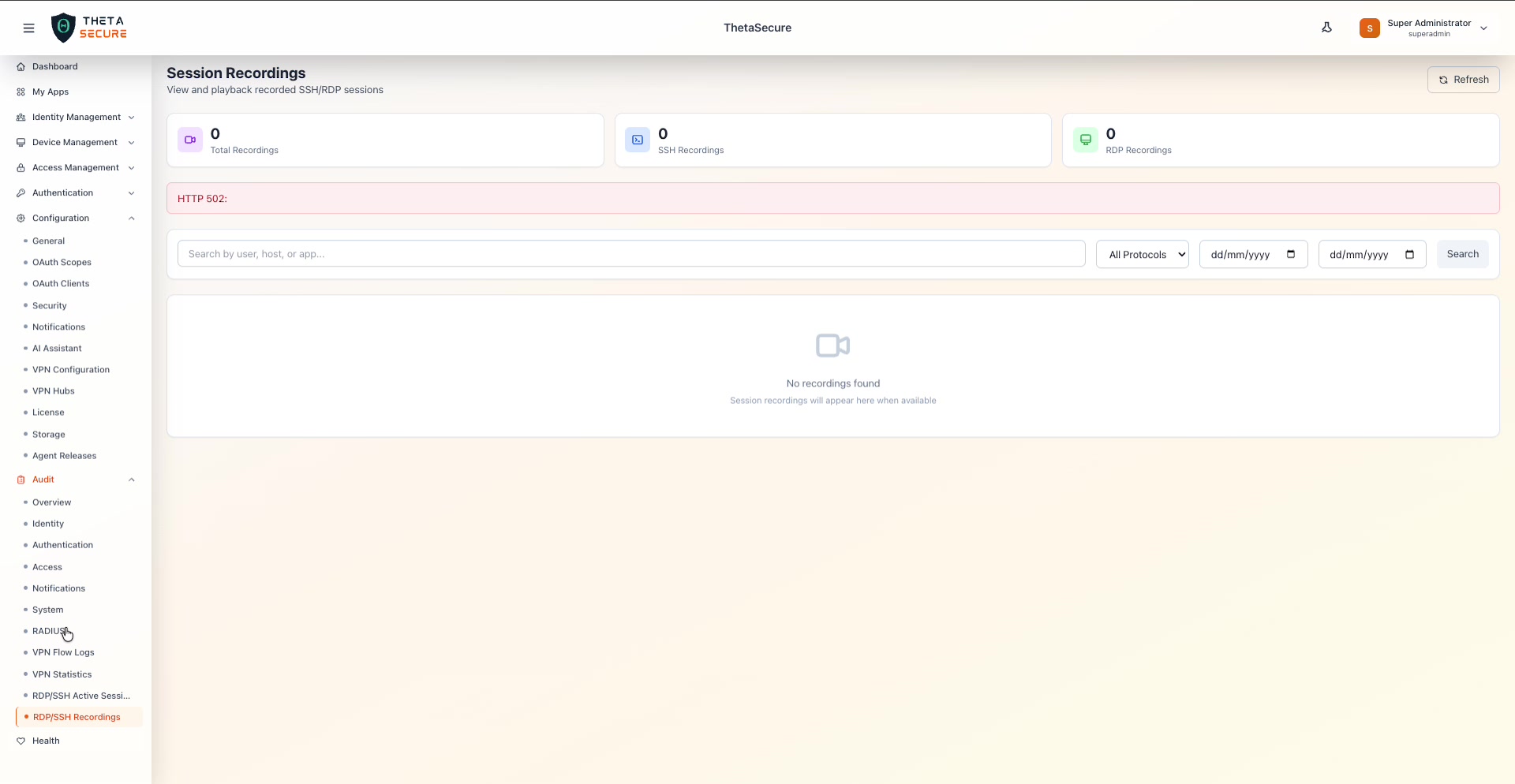
Task: Select OAuth Scopes under Configuration
Action: point(62,262)
